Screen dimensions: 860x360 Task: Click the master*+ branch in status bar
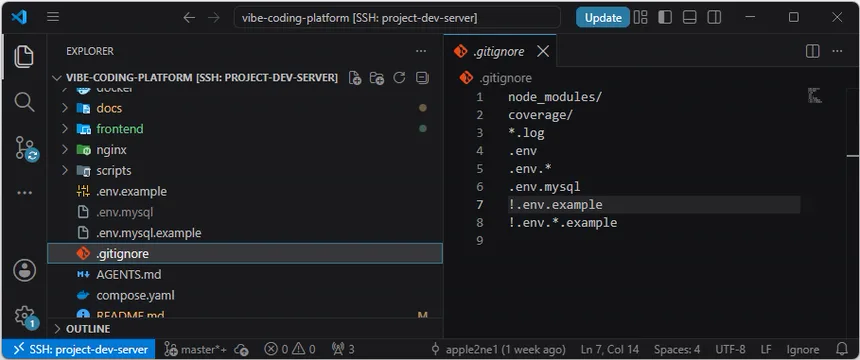tap(196, 349)
